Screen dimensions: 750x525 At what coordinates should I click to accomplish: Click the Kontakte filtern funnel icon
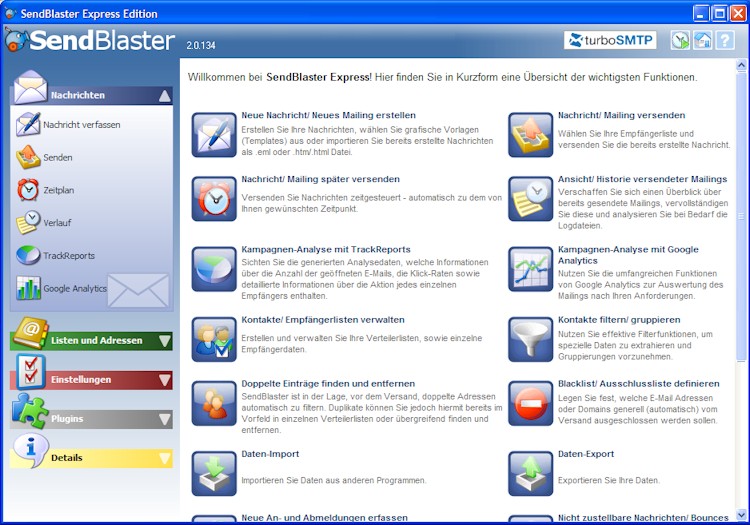[x=530, y=339]
